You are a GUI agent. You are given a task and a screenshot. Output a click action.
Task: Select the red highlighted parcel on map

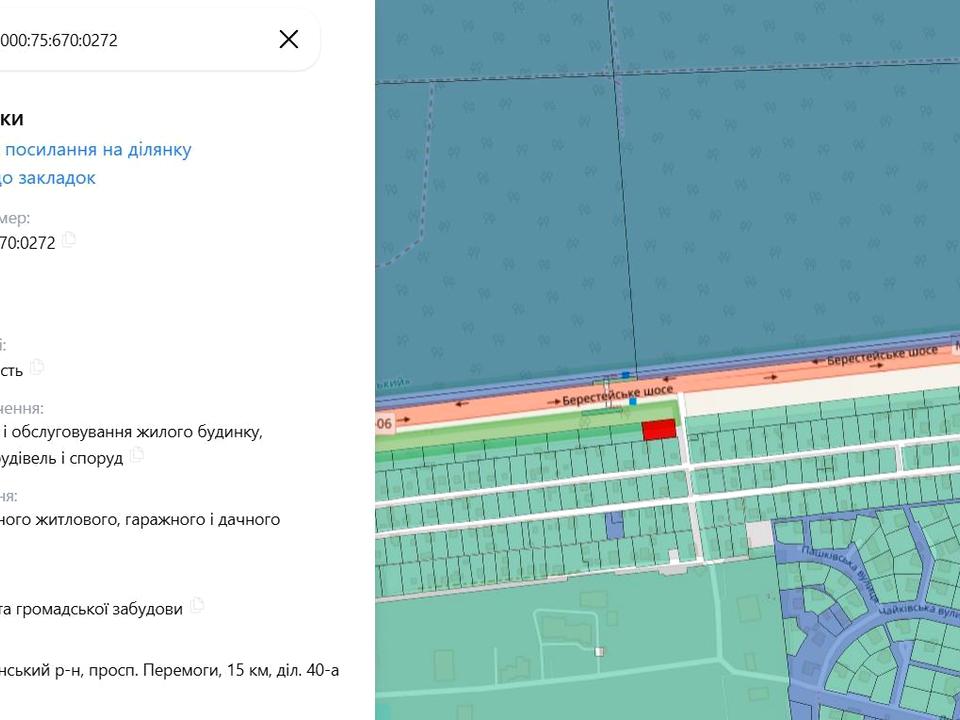(x=658, y=429)
